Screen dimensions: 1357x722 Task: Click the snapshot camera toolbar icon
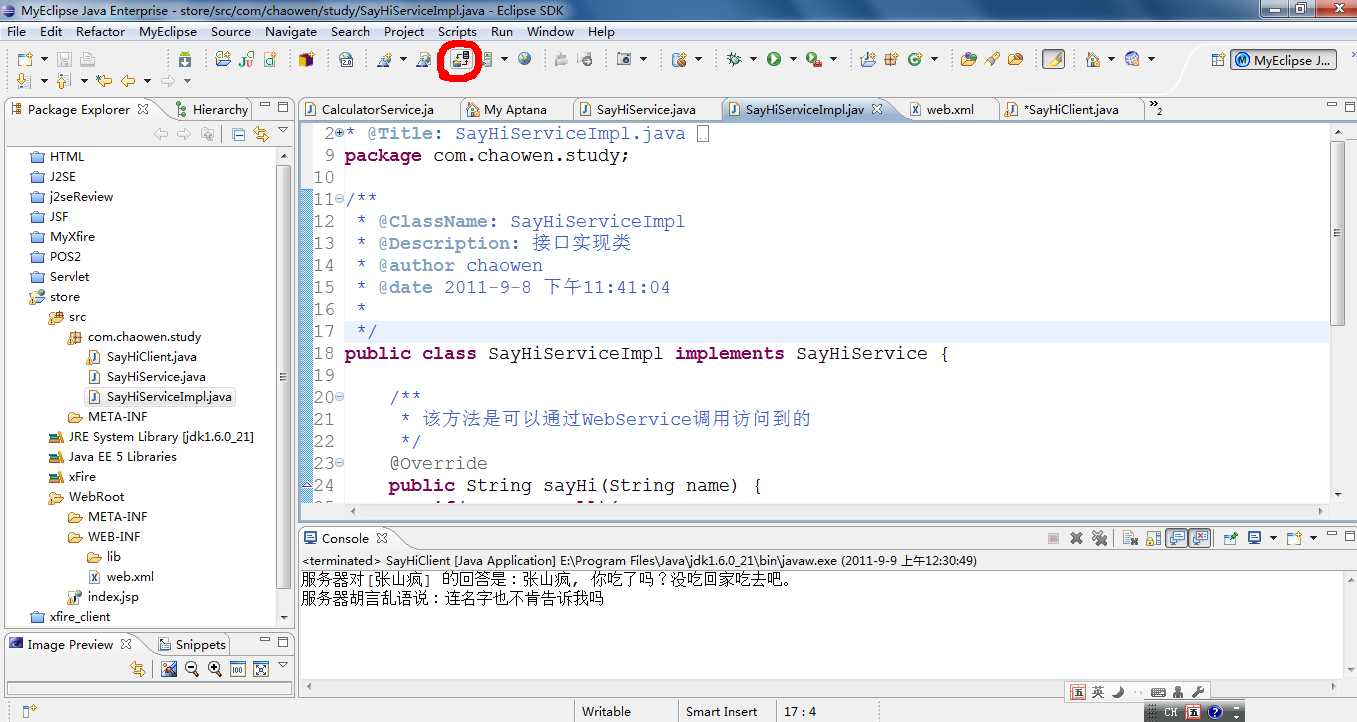point(624,60)
